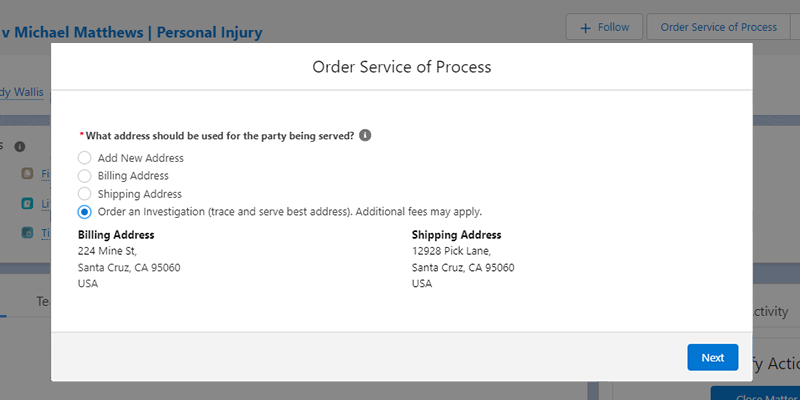This screenshot has width=800, height=400.
Task: Open the Activity tab behind the dialog
Action: coord(770,311)
